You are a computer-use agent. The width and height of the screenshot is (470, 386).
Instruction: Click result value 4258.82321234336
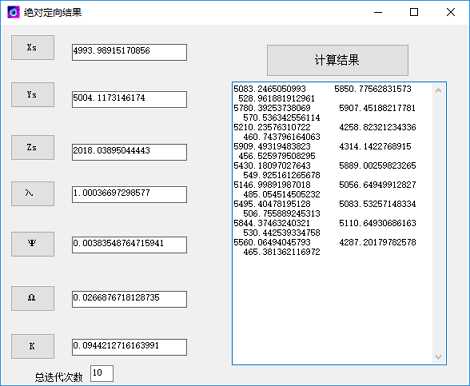click(x=378, y=127)
